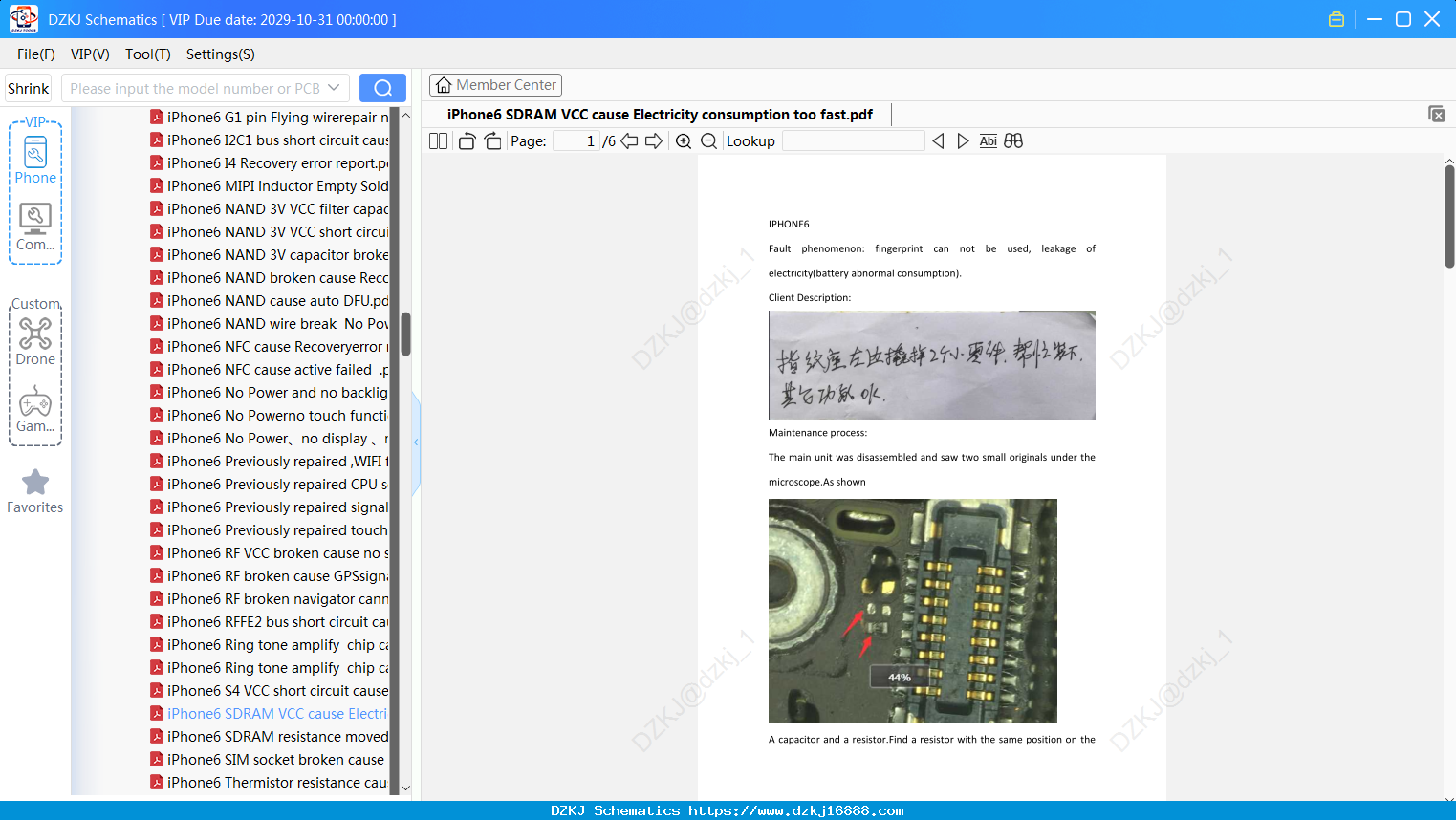Zoom in on the PDF
The image size is (1456, 820).
click(x=684, y=141)
